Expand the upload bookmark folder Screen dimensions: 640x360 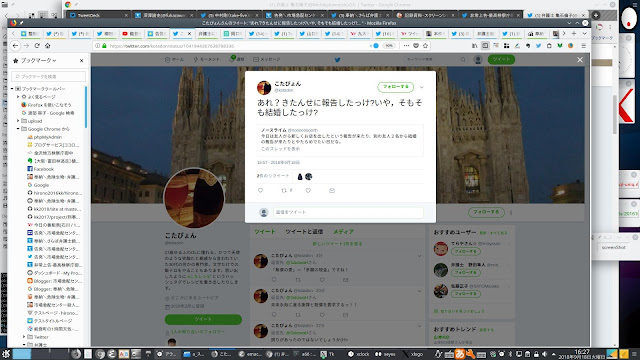(x=18, y=121)
